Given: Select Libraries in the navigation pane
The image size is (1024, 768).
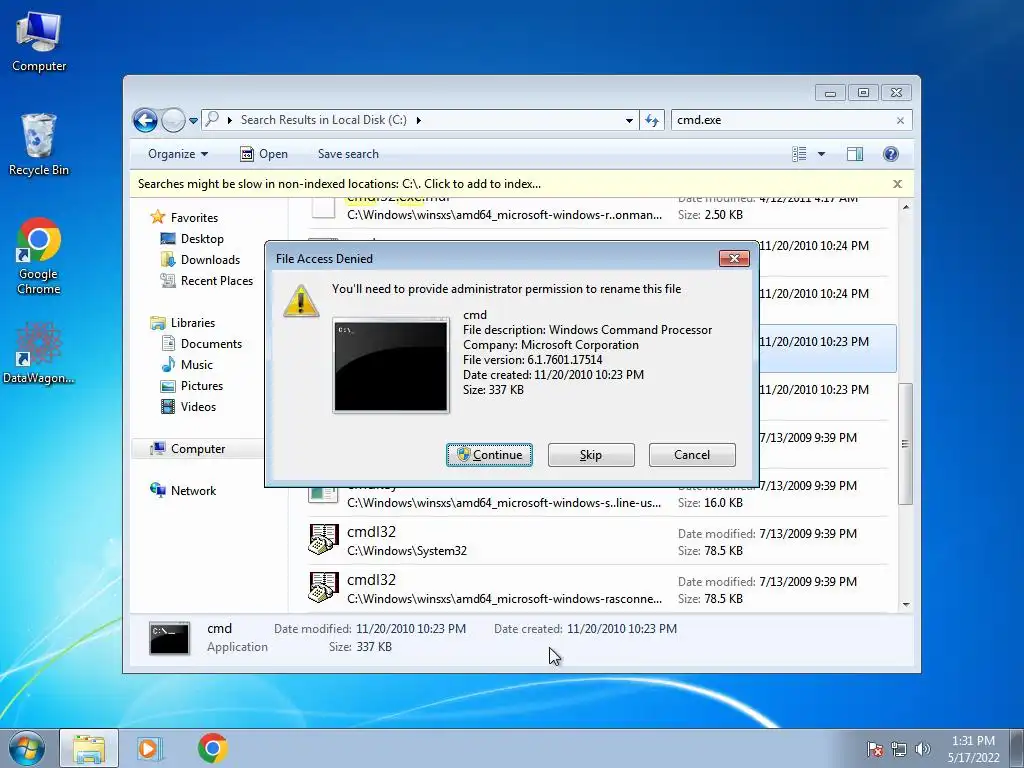Looking at the screenshot, I should click(182, 323).
